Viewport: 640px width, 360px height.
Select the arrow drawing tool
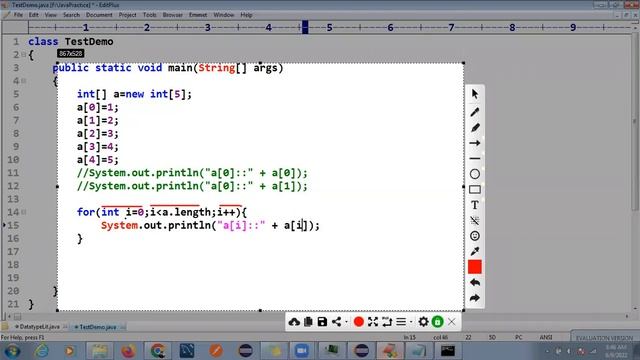tap(475, 143)
